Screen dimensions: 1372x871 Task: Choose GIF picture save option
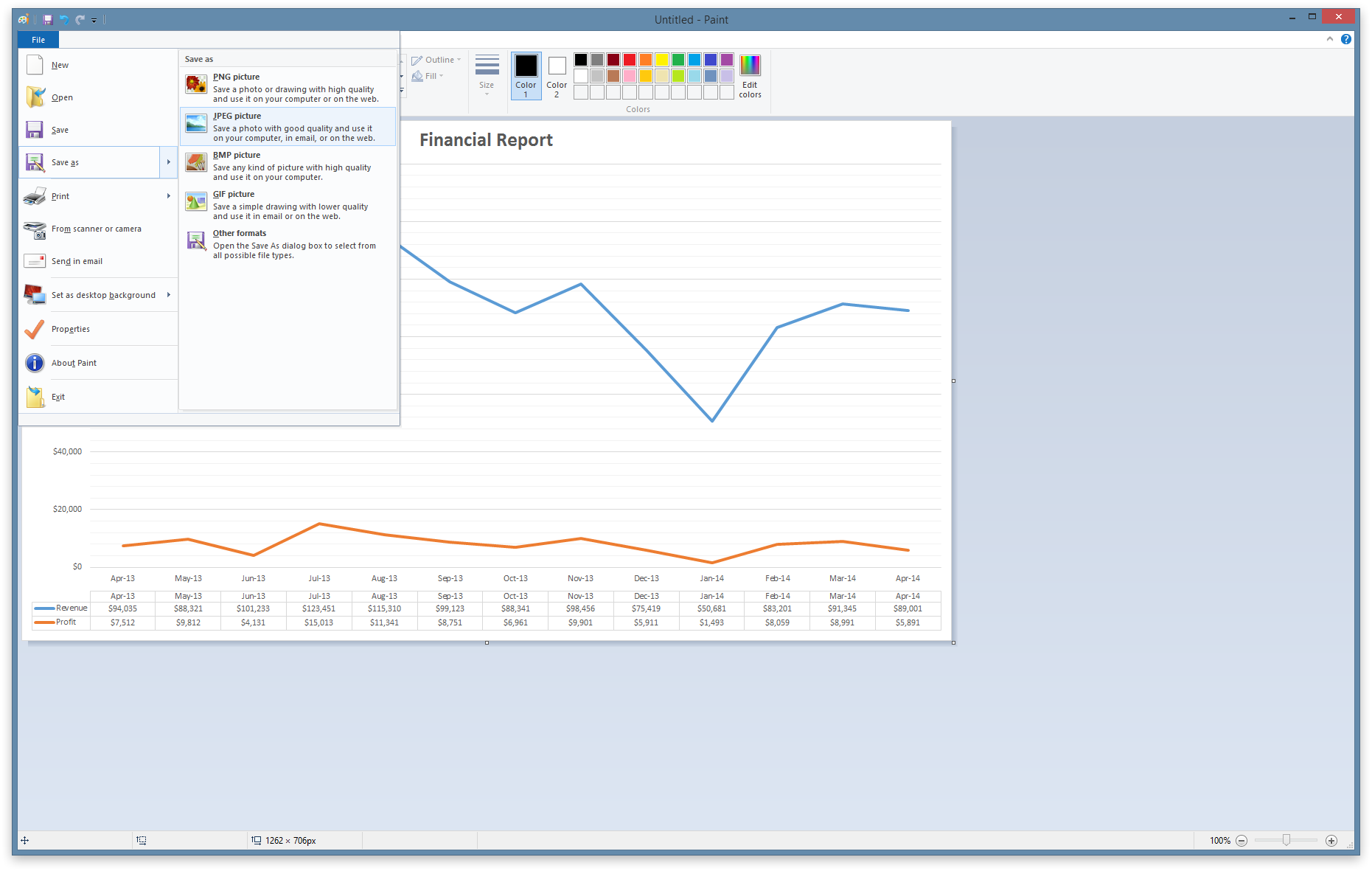click(x=288, y=204)
